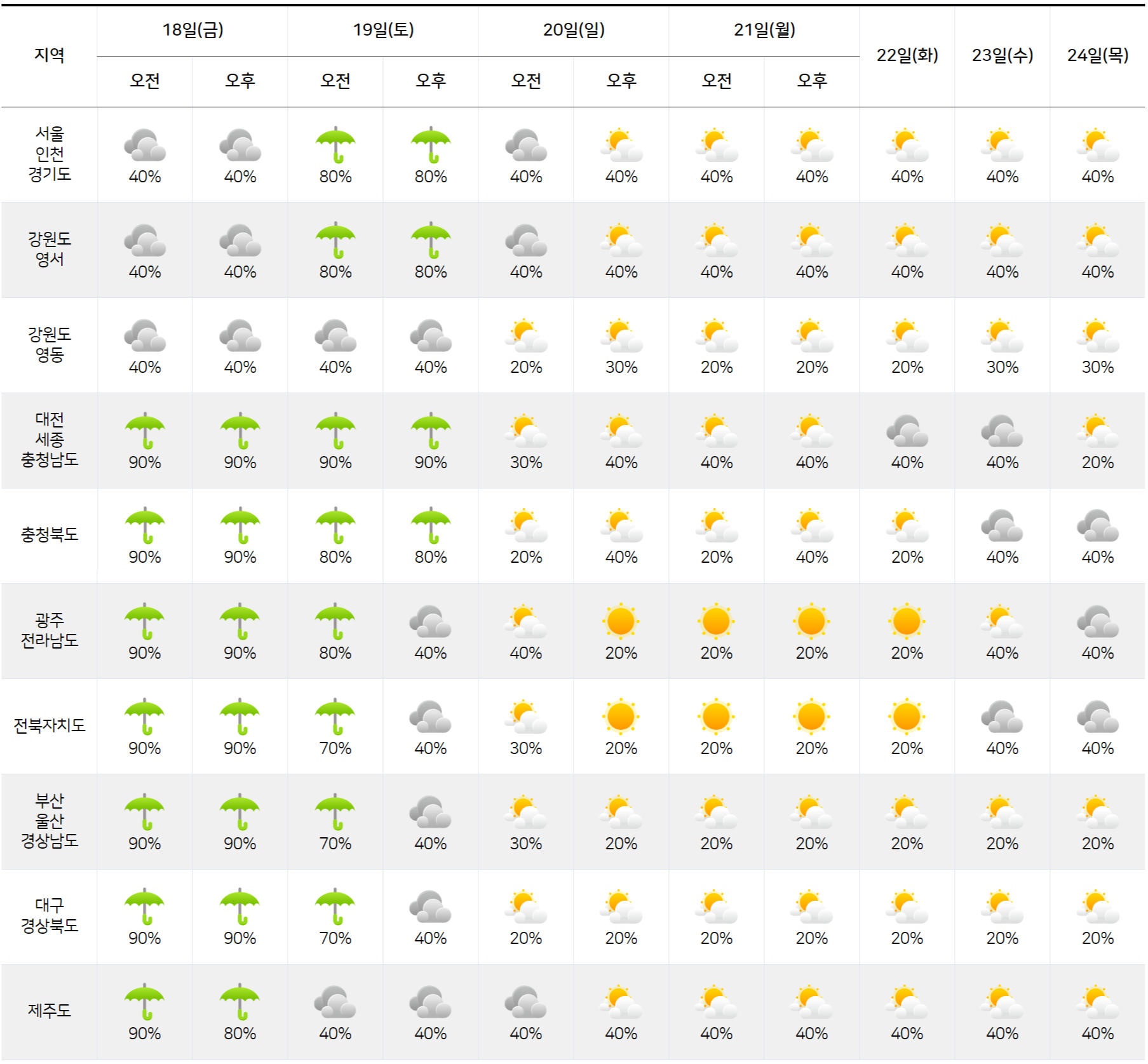Click the cloudy icon for 서울 인천 경기도 18일 오전
This screenshot has height=1064, width=1148.
(x=145, y=145)
